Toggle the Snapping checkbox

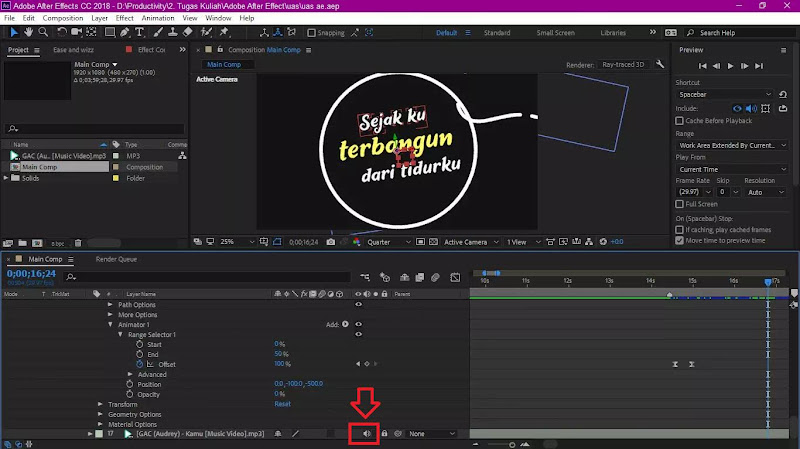tap(311, 33)
